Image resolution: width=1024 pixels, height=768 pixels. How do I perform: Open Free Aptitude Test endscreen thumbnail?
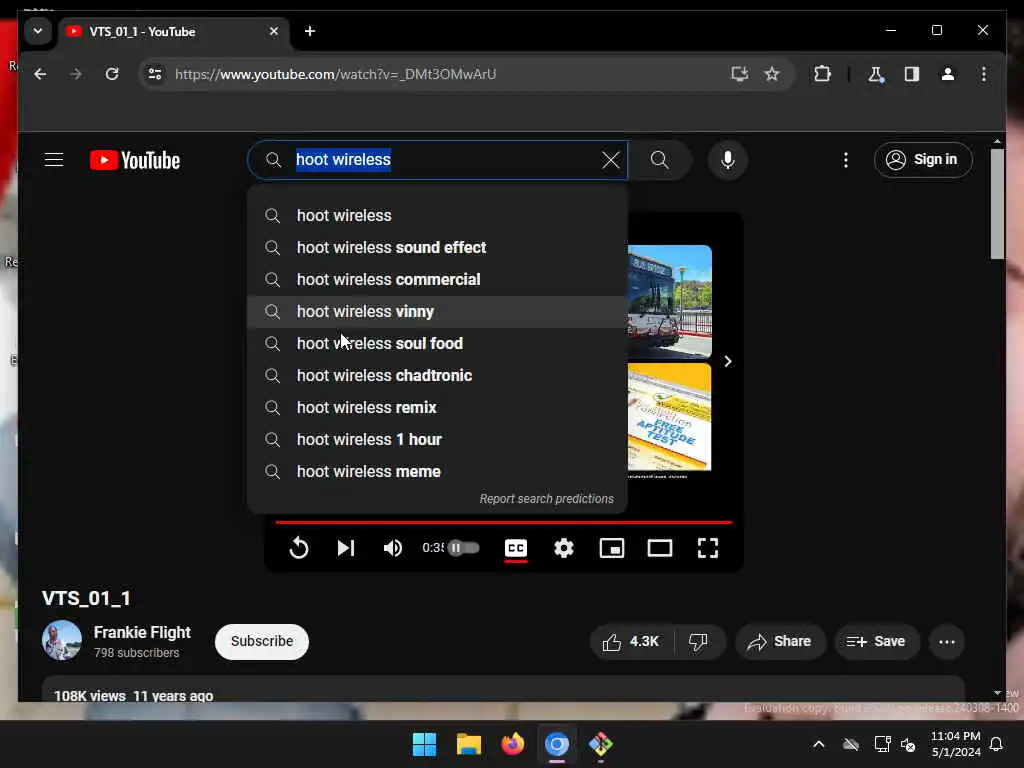(x=669, y=417)
